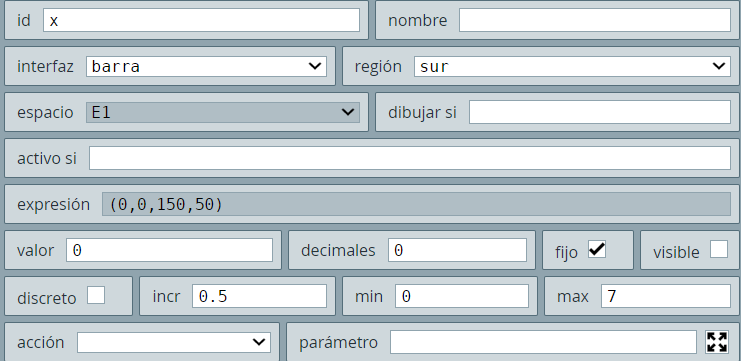Click the expresión label
Image resolution: width=741 pixels, height=361 pixels.
(x=53, y=205)
